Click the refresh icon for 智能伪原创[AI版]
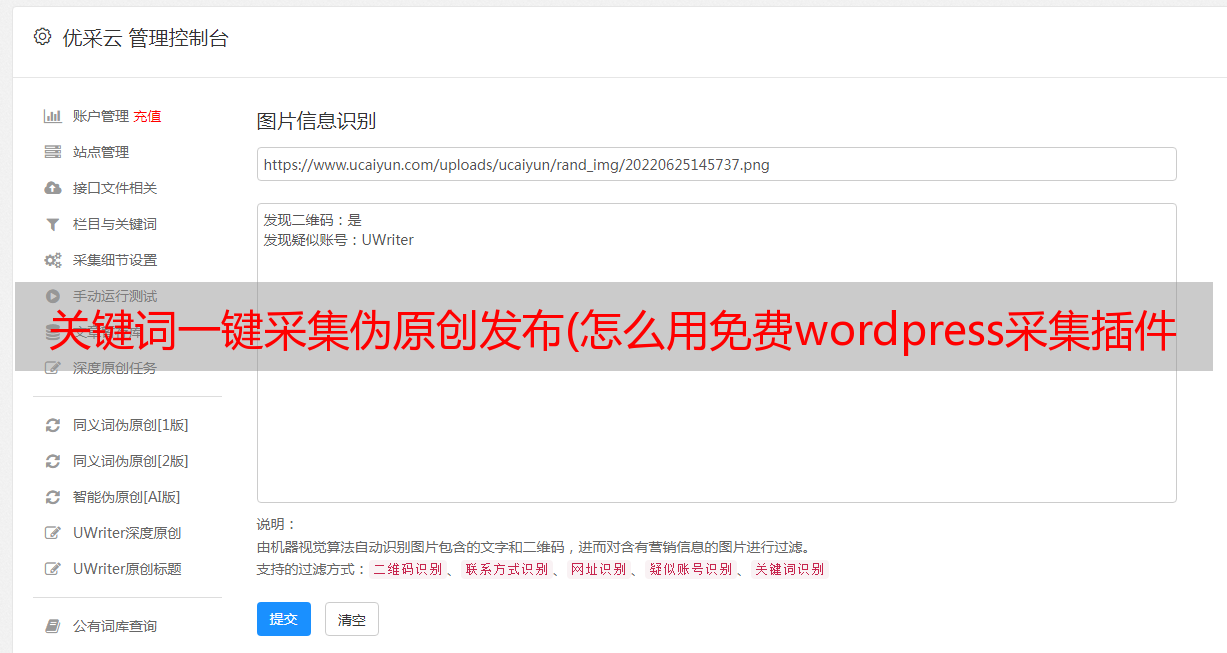The image size is (1227, 653). pos(53,497)
